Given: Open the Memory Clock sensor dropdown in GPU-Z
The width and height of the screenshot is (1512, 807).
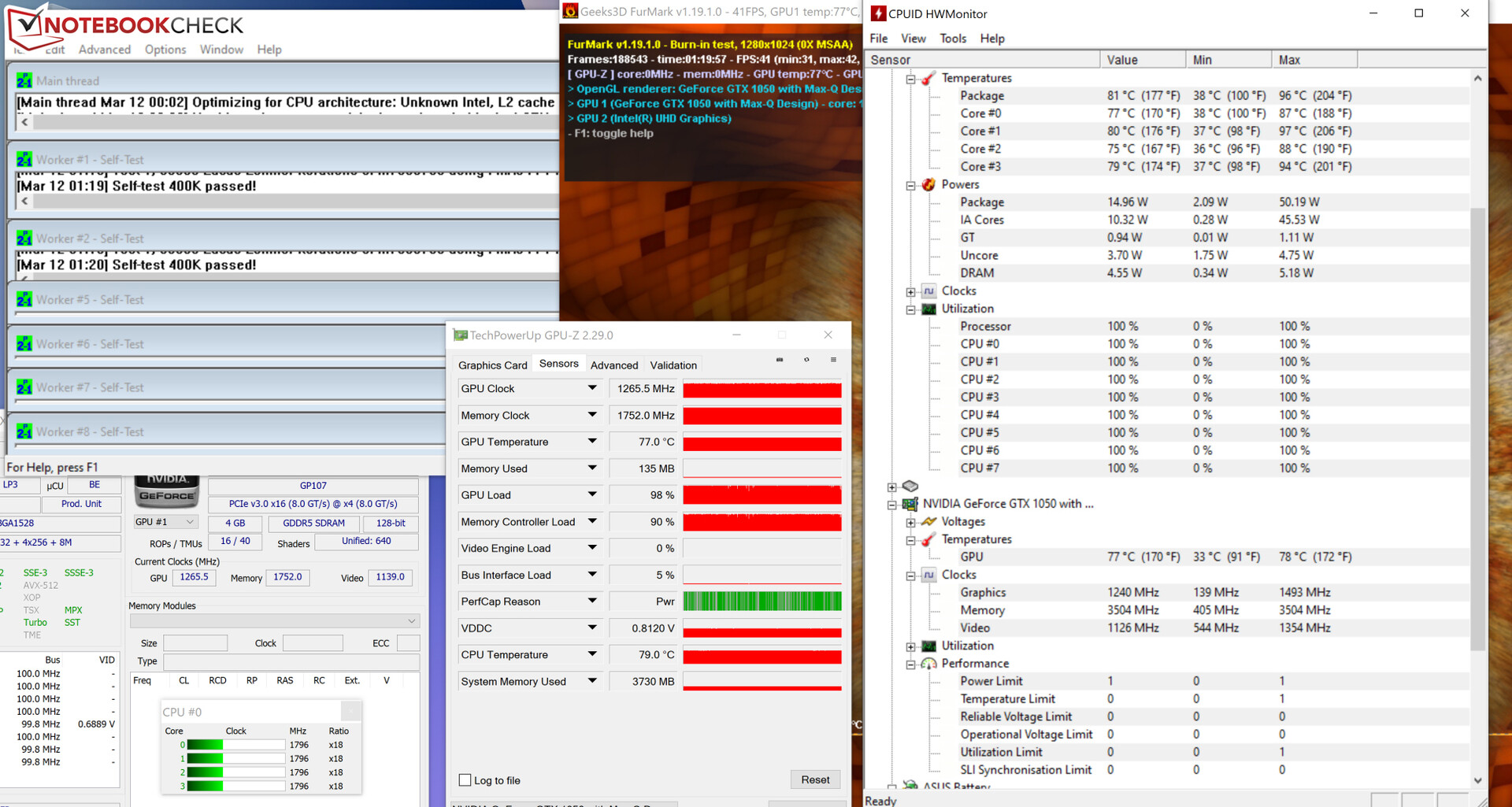Looking at the screenshot, I should [592, 415].
